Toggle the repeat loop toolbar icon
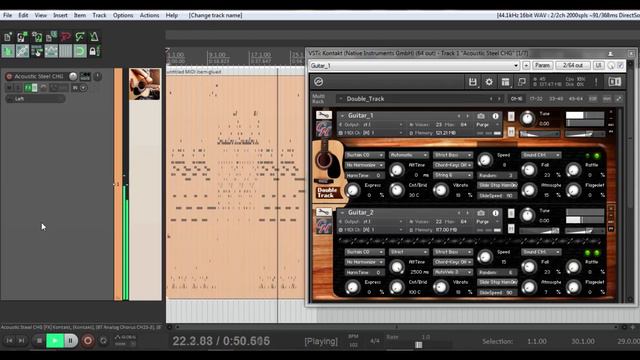This screenshot has height=360, width=640. pos(80,51)
